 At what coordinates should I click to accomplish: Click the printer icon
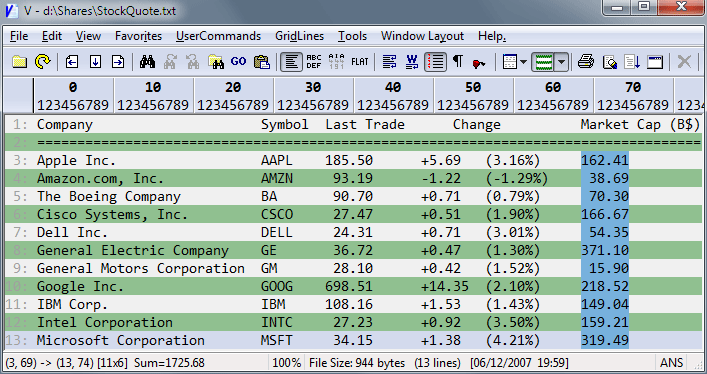click(x=586, y=62)
